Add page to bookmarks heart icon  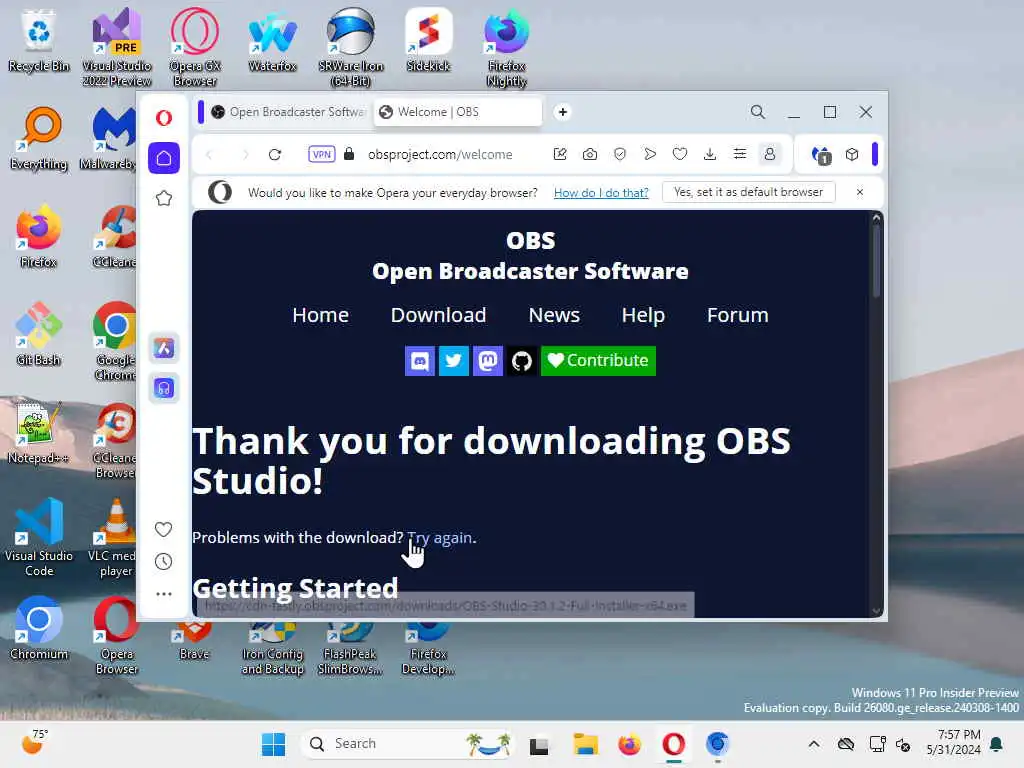point(680,155)
